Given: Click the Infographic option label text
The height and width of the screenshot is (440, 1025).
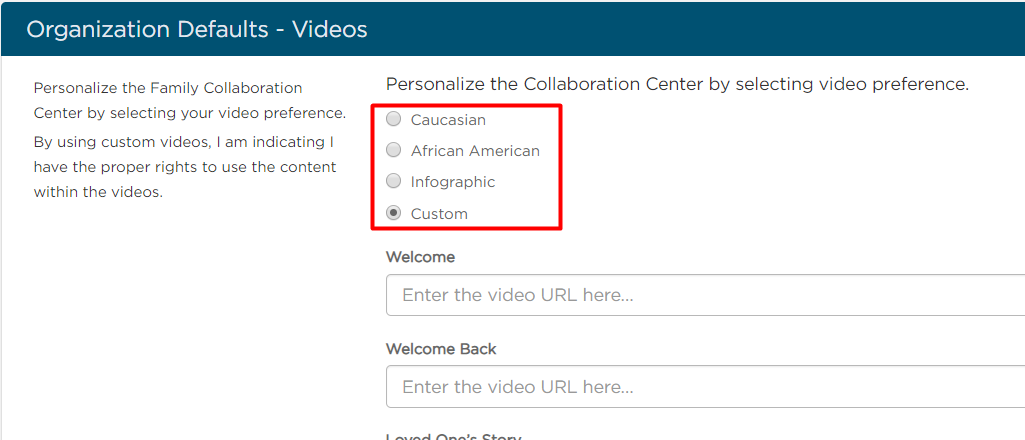Looking at the screenshot, I should (453, 182).
